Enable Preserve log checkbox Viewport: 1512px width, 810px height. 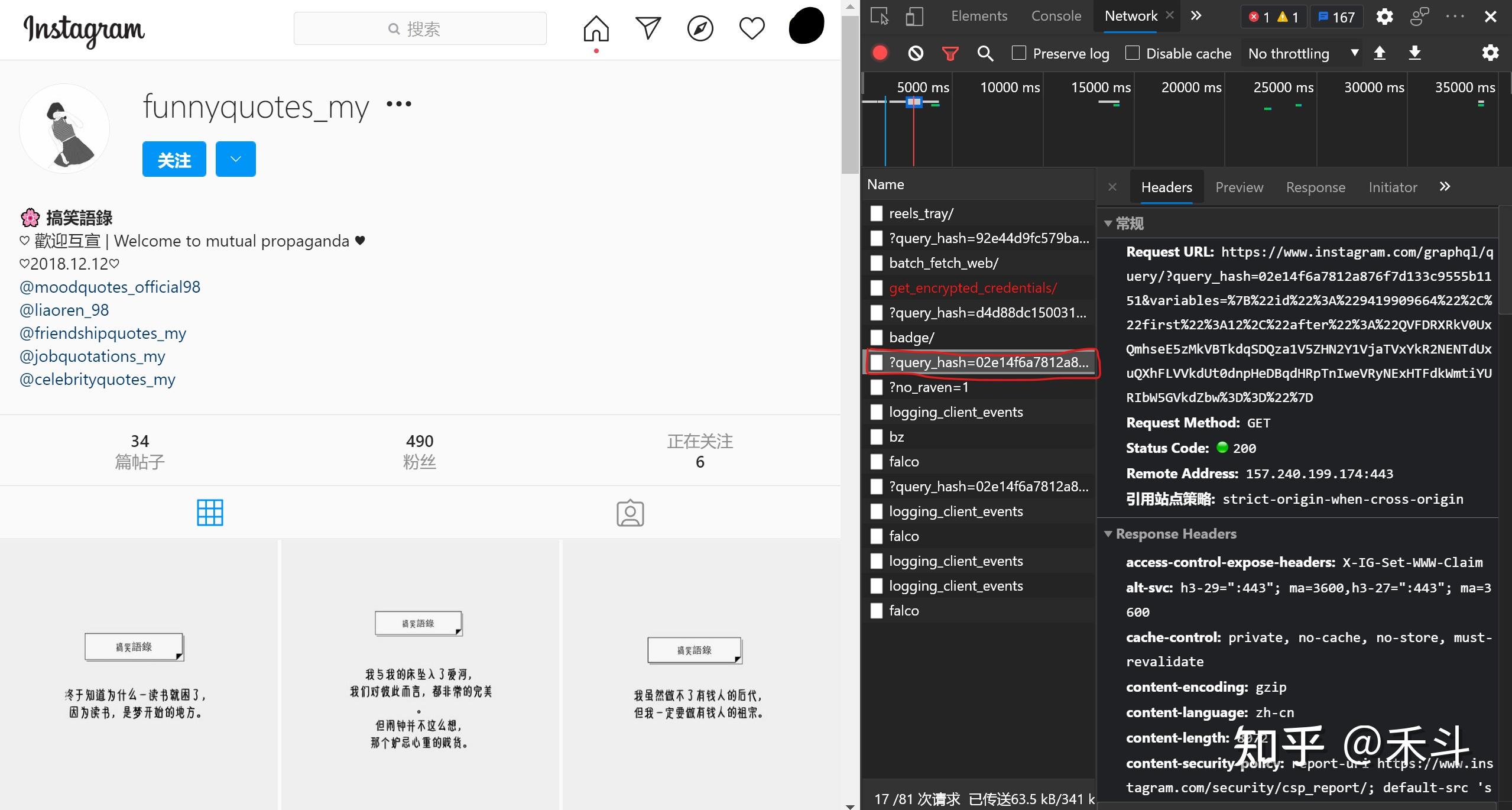[x=1019, y=53]
